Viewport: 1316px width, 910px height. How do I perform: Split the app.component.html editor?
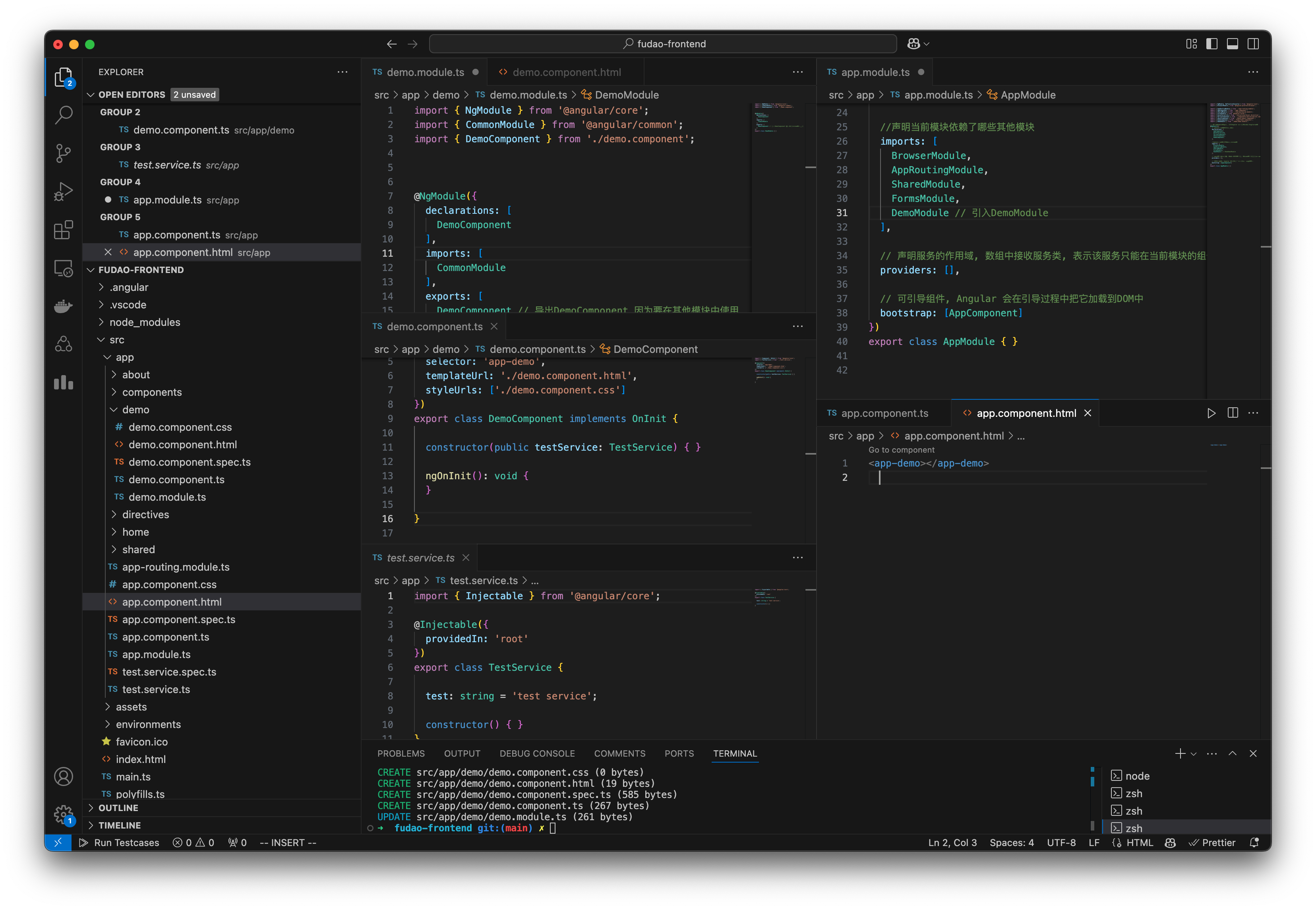(1233, 412)
